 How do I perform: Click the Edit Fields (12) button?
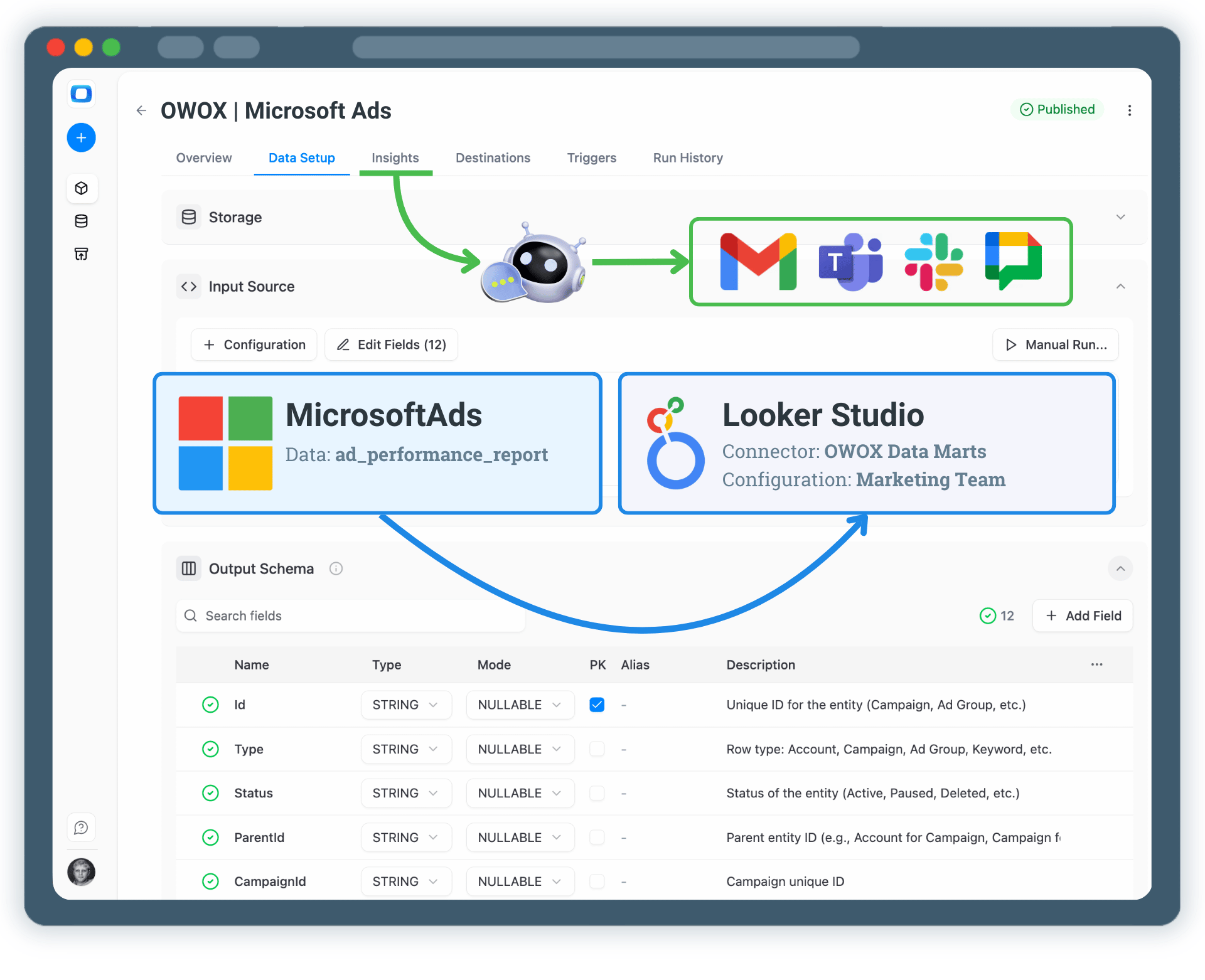point(390,344)
